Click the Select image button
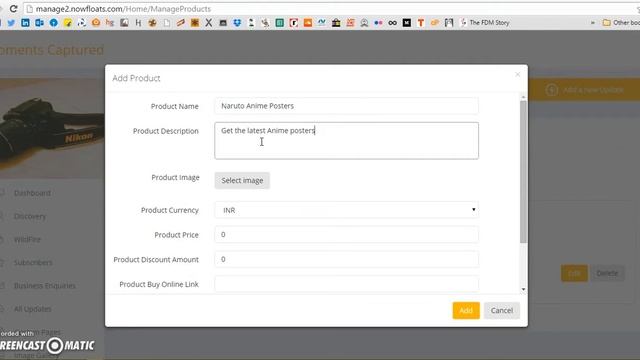640x360 pixels. pos(242,180)
